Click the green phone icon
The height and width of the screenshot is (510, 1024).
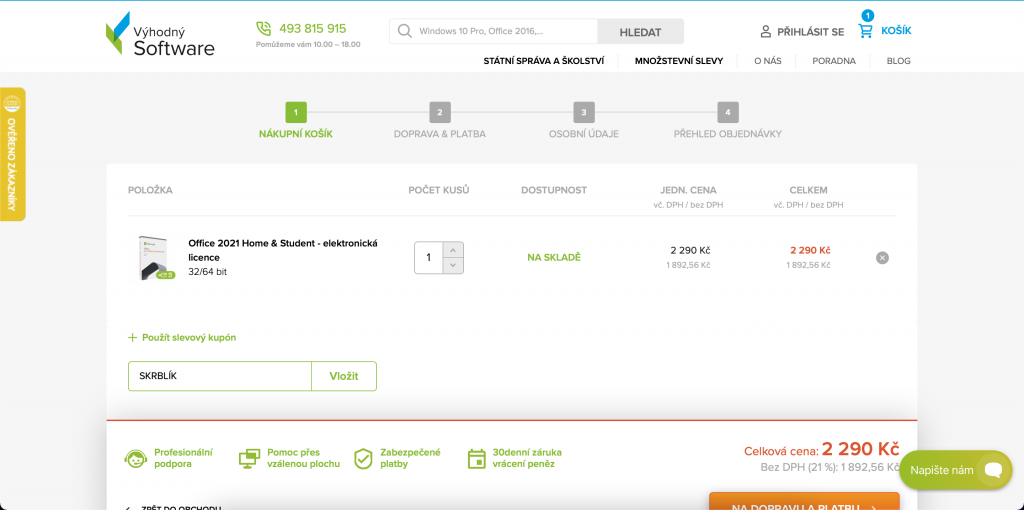tap(263, 29)
